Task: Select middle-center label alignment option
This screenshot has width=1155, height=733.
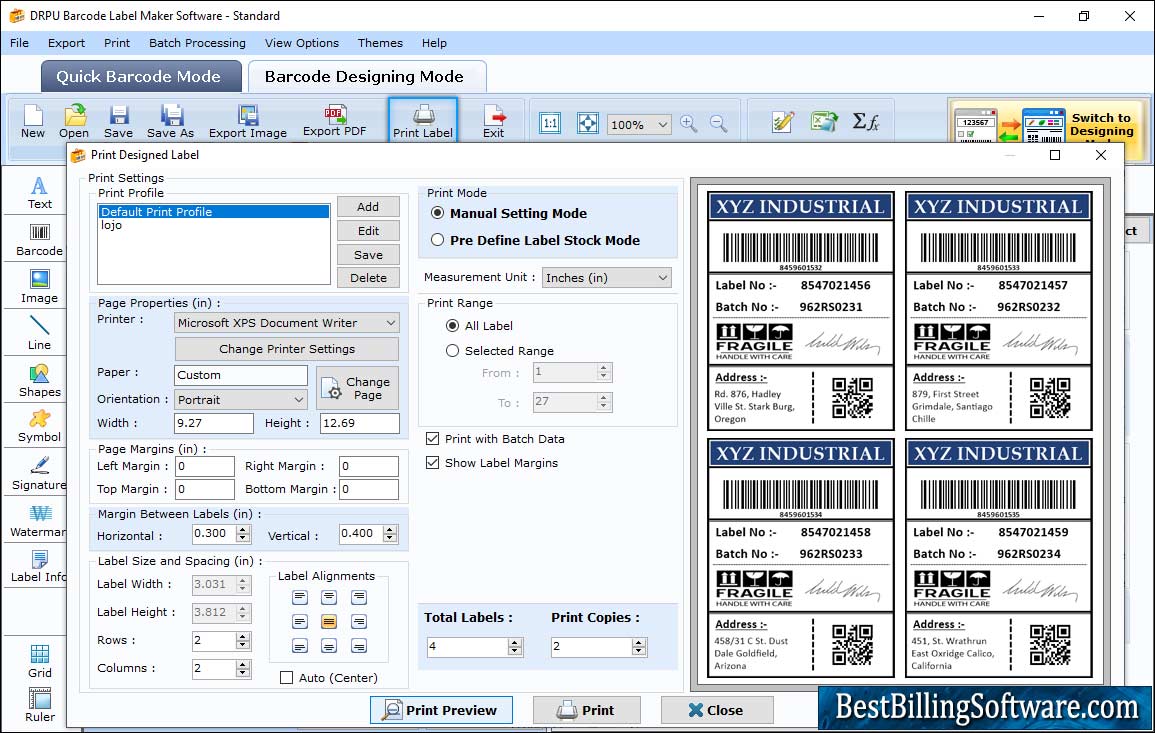Action: 329,622
